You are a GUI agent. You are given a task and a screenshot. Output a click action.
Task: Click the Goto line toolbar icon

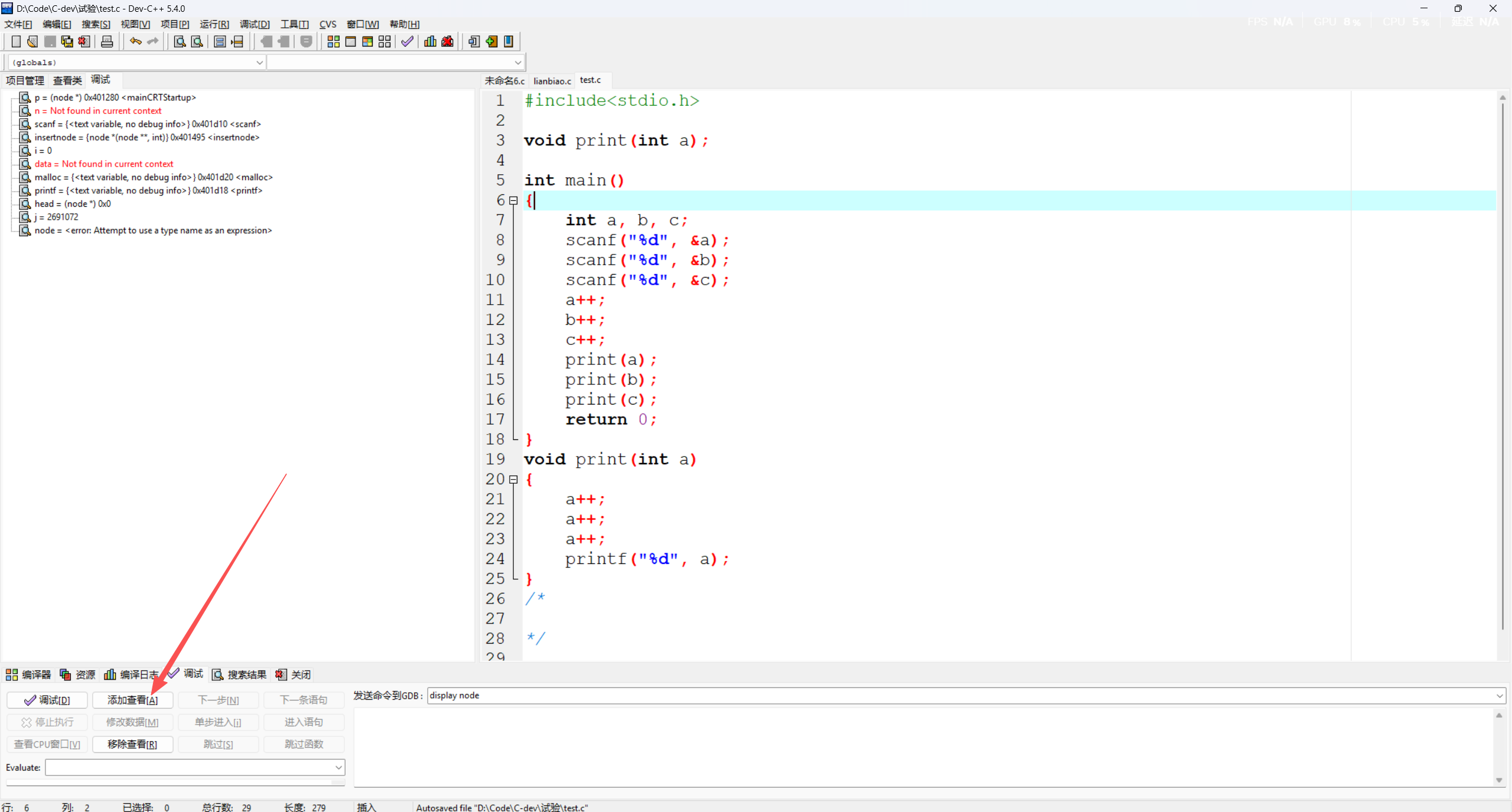tap(237, 41)
